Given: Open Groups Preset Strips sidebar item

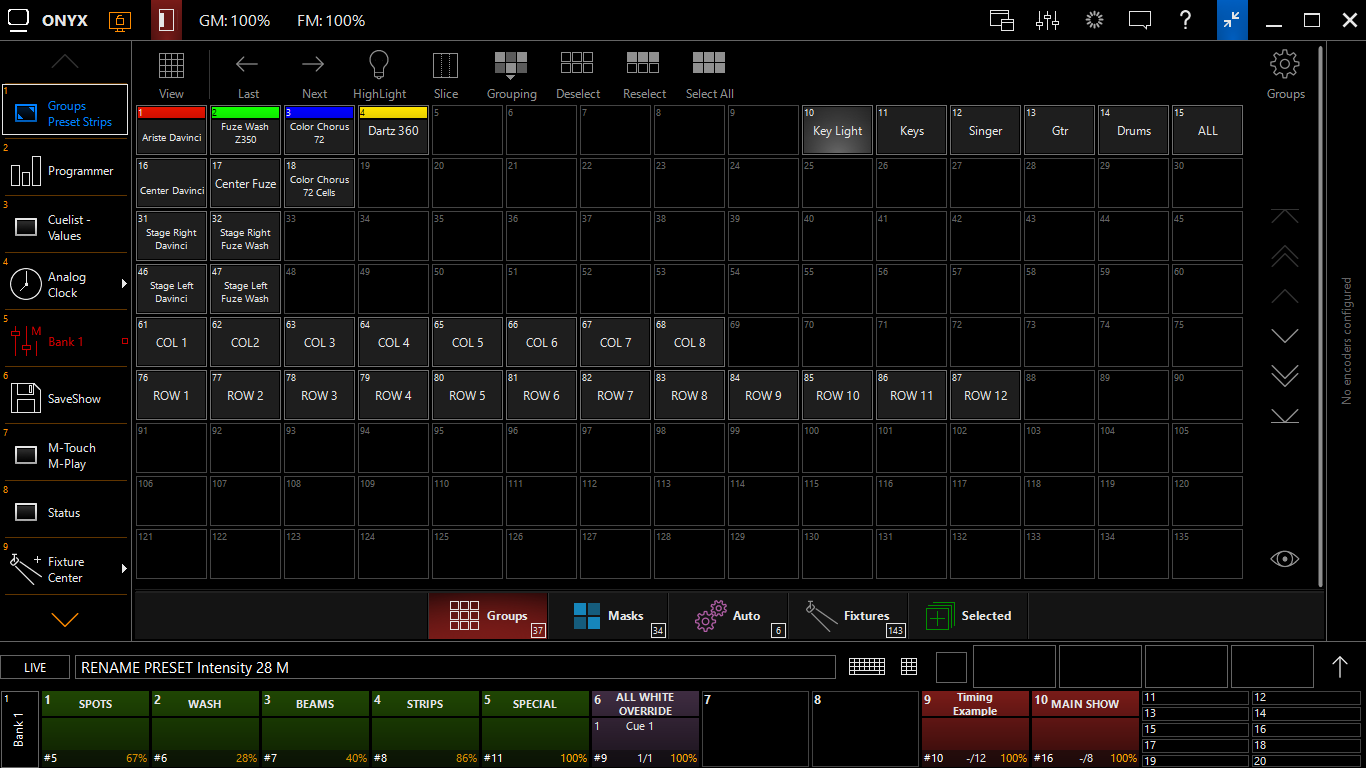Looking at the screenshot, I should 66,110.
